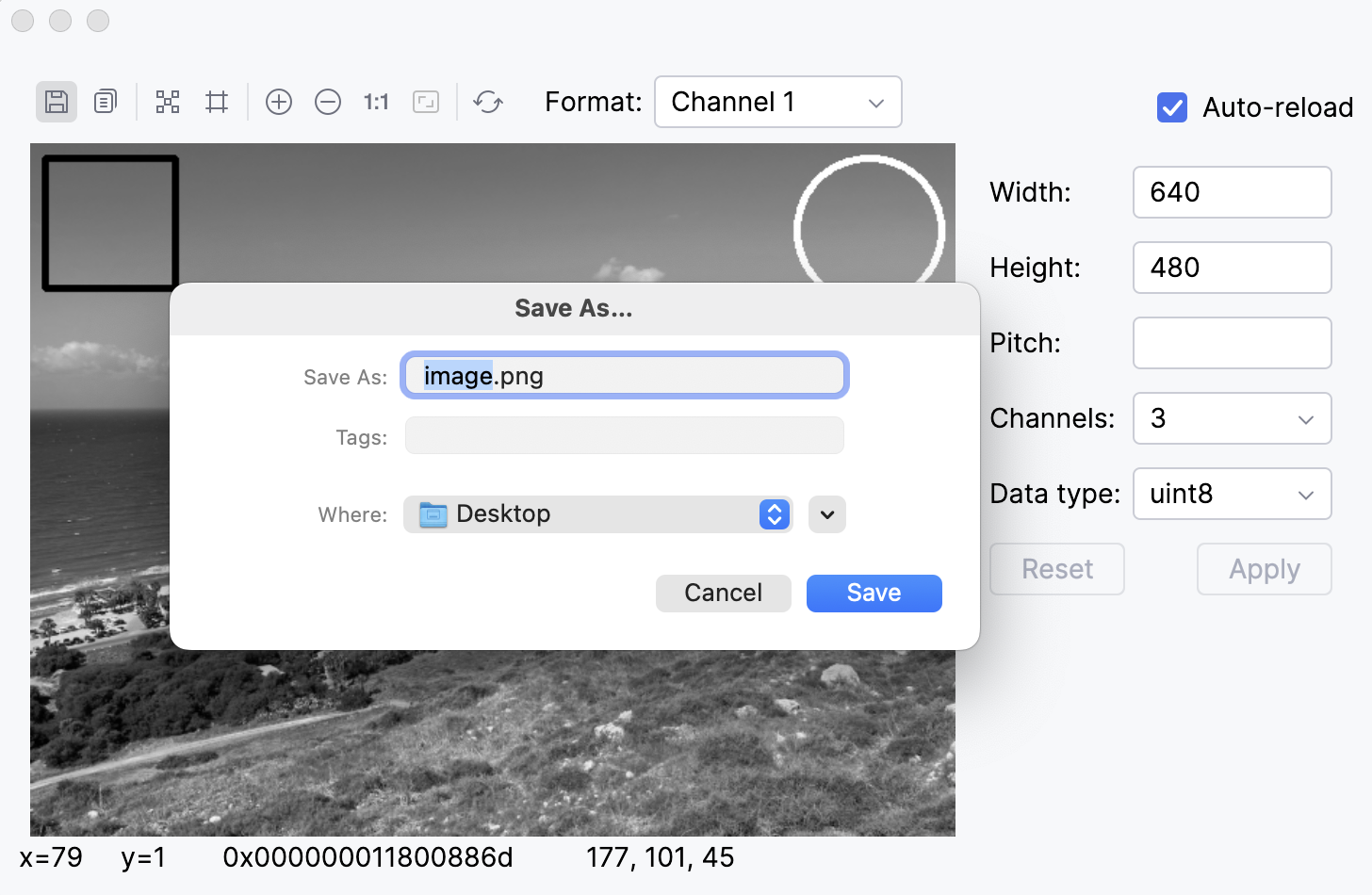
Task: Show the file browser disclosure chevron
Action: (x=826, y=514)
